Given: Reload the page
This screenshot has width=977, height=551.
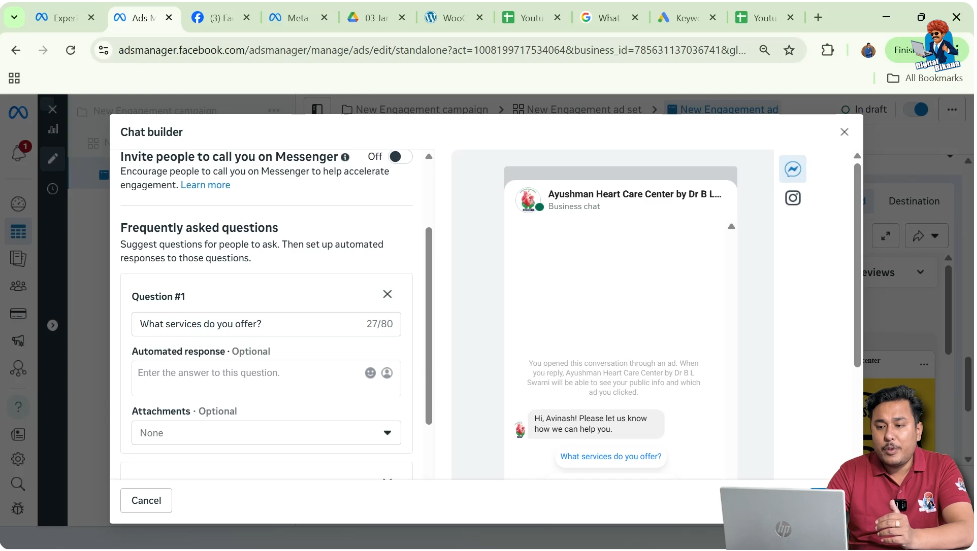Looking at the screenshot, I should (x=70, y=50).
